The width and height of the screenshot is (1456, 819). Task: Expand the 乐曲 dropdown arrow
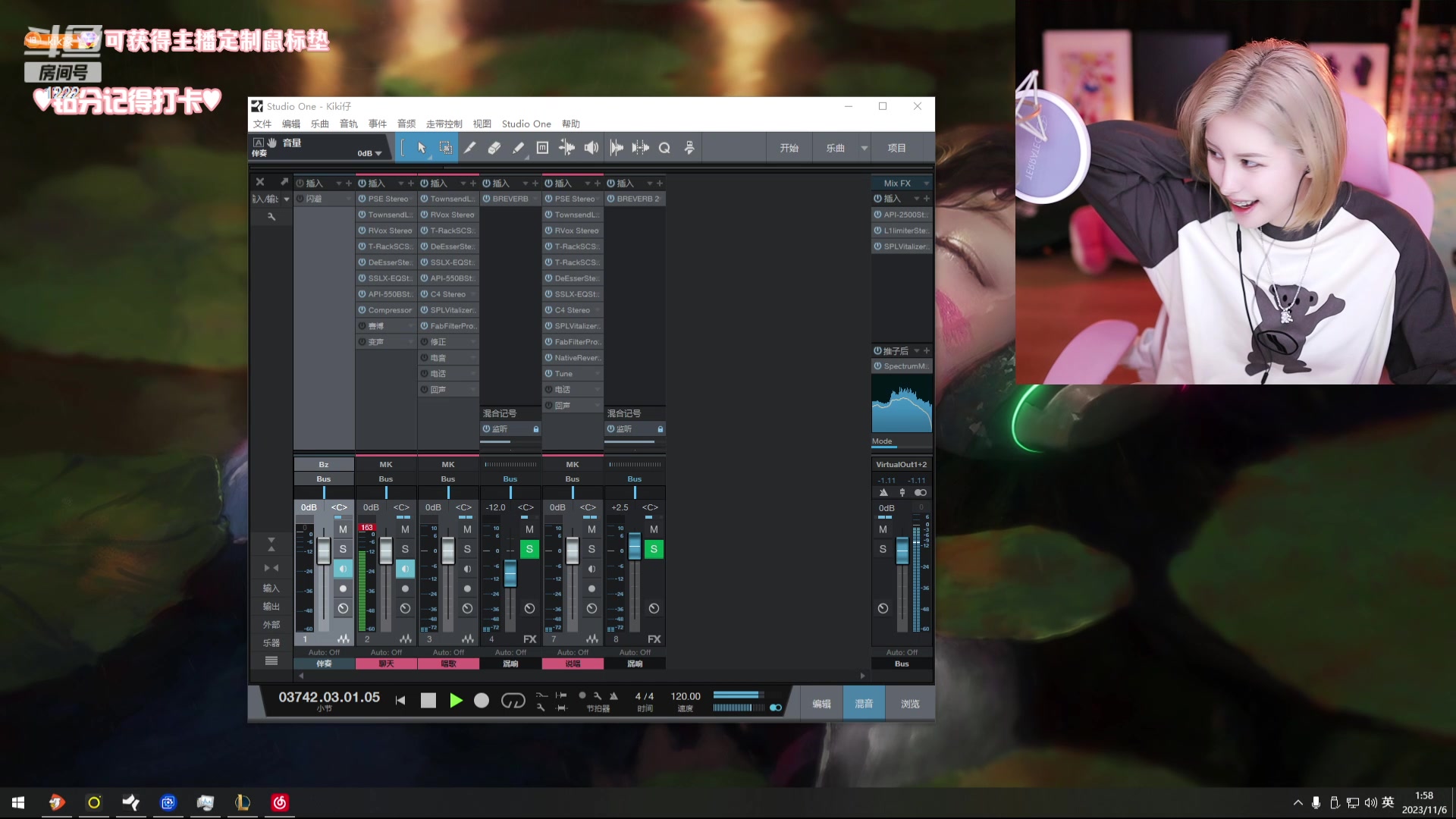[864, 149]
